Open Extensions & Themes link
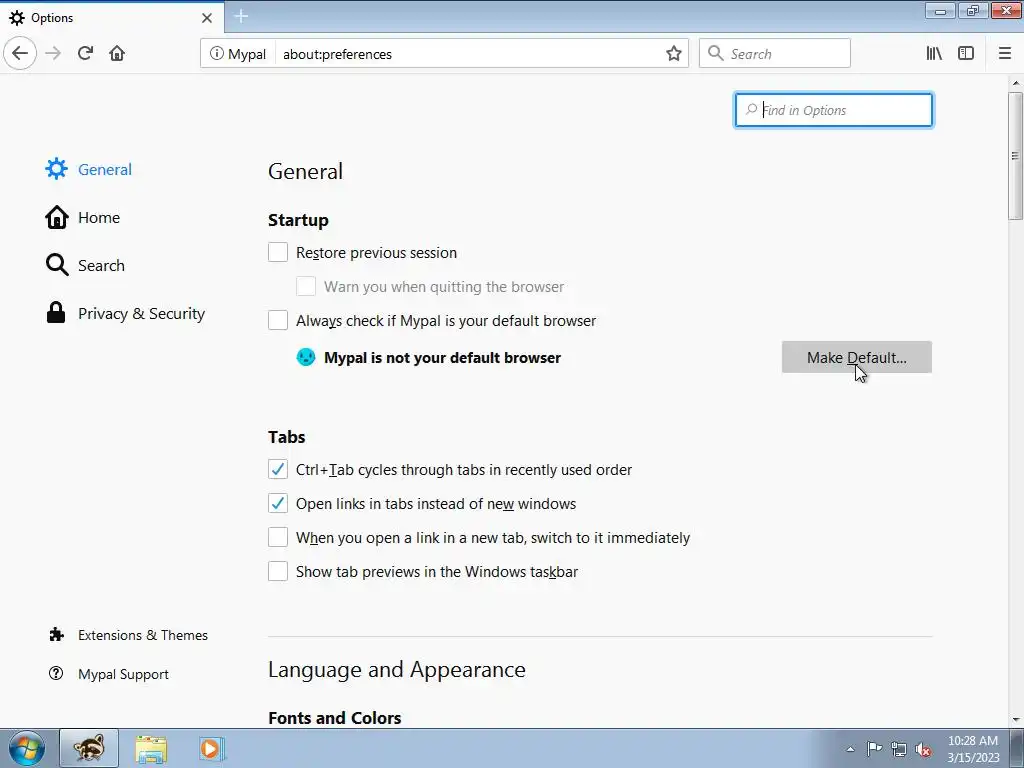Viewport: 1024px width, 768px height. click(x=128, y=635)
